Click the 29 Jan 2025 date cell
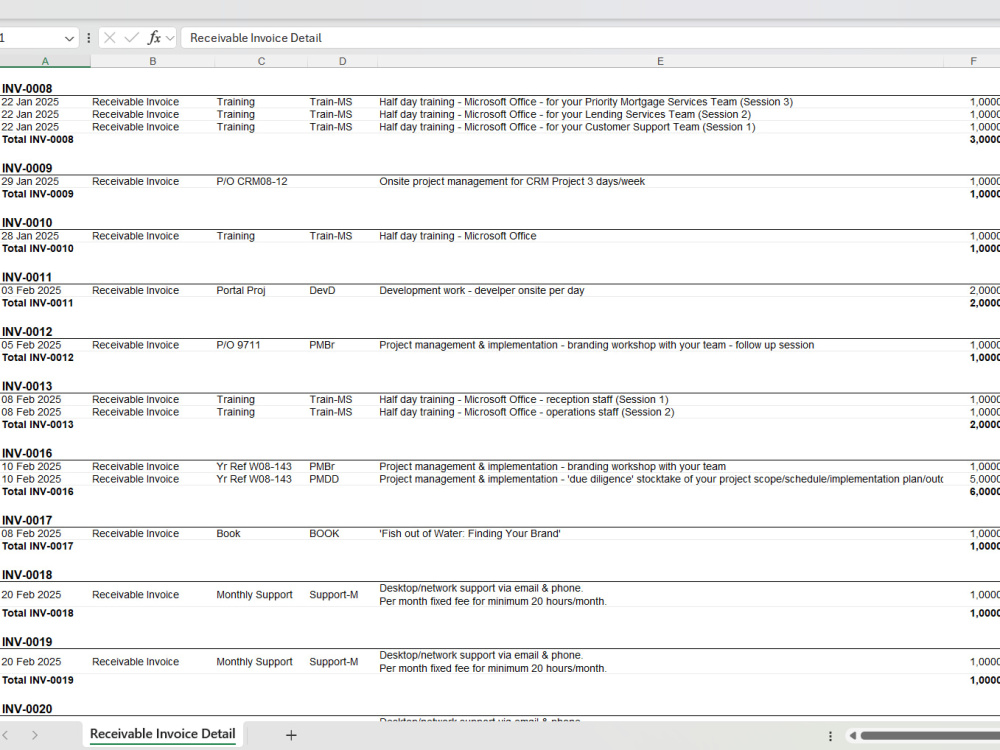This screenshot has width=1000, height=750. [x=30, y=182]
